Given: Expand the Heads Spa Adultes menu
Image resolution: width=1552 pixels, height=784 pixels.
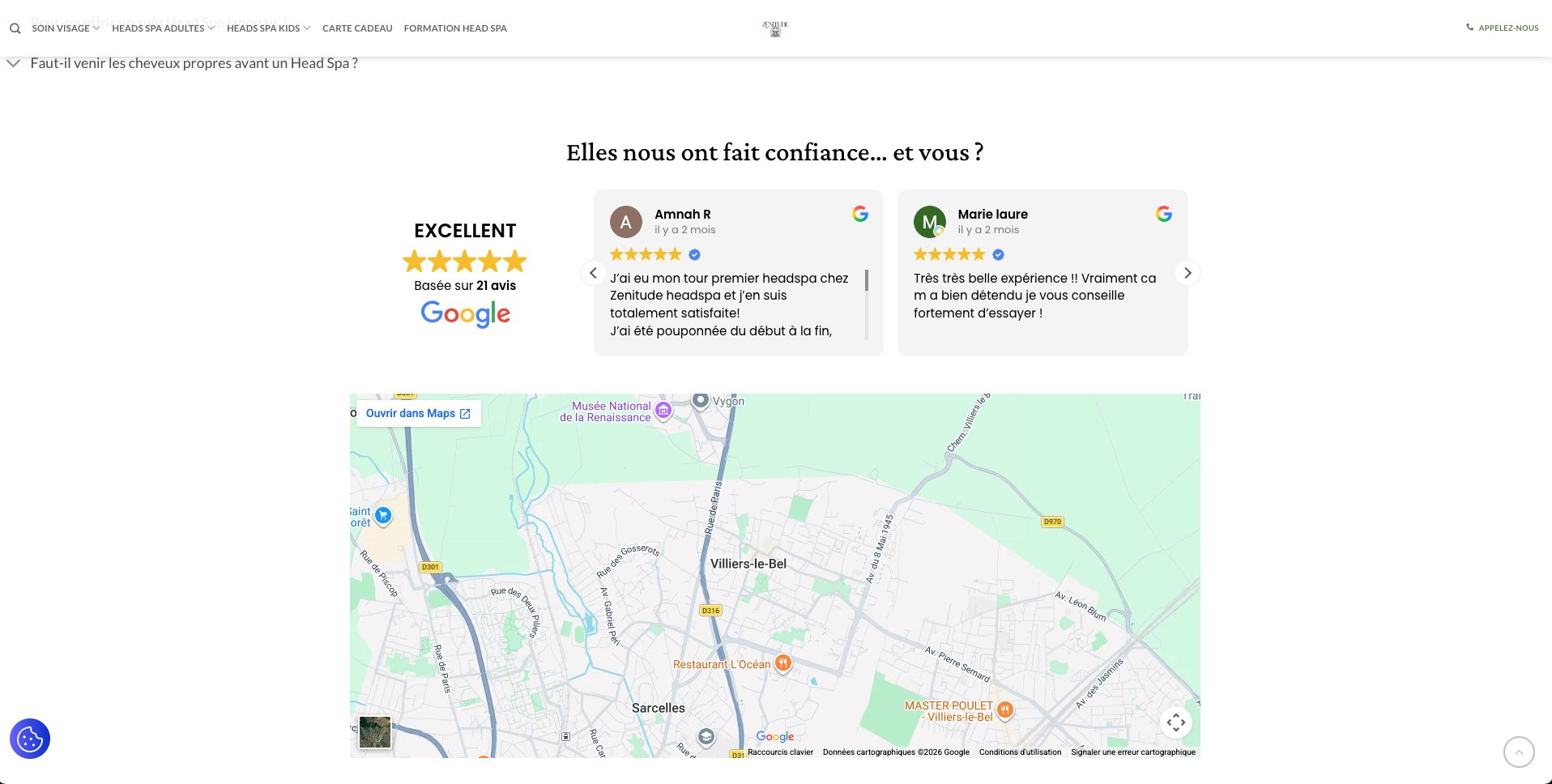Looking at the screenshot, I should 163,28.
